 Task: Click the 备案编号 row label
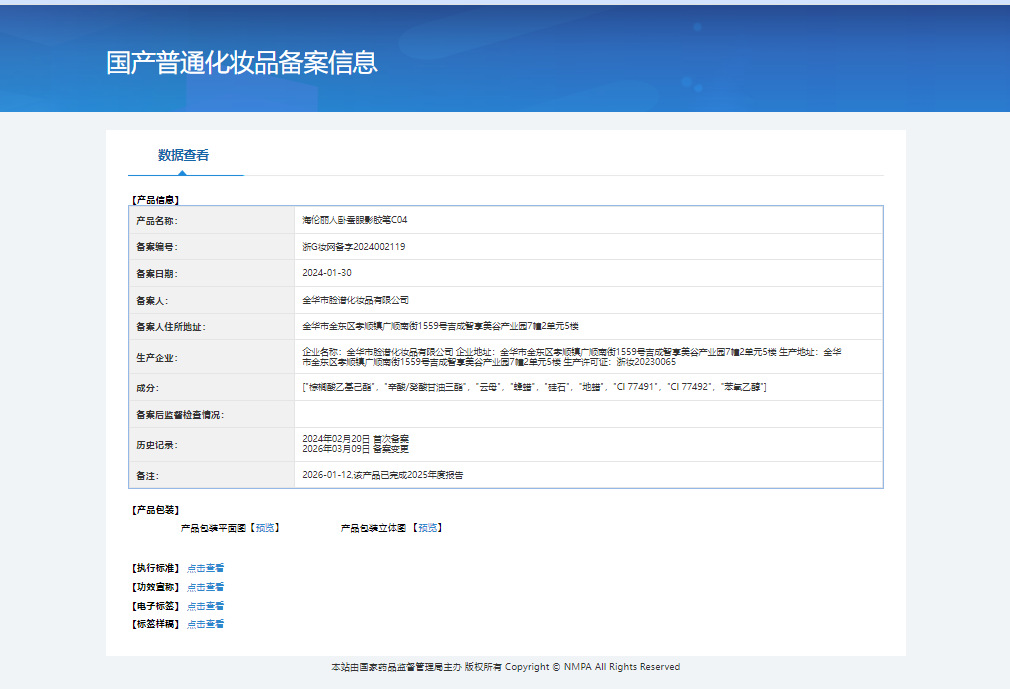pos(157,247)
